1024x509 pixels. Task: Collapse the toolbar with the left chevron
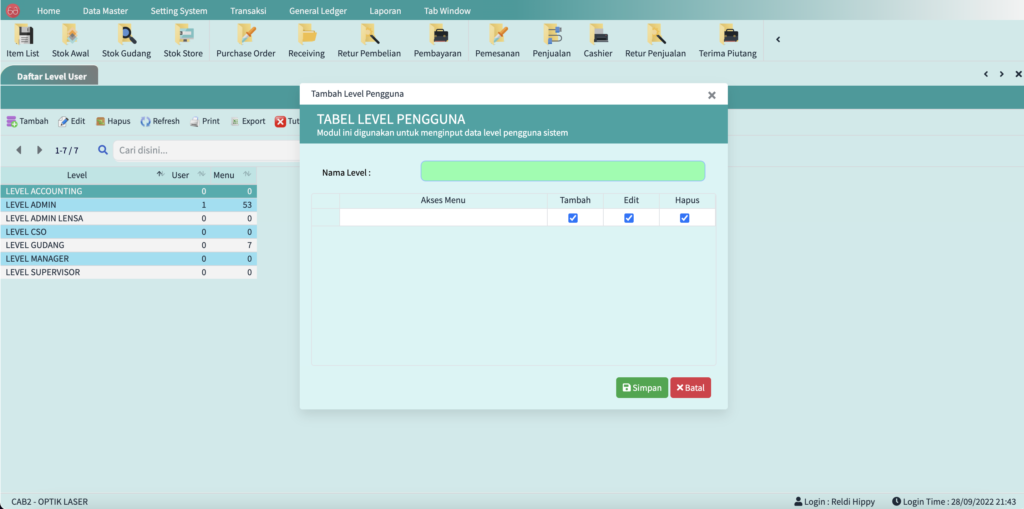coord(778,40)
